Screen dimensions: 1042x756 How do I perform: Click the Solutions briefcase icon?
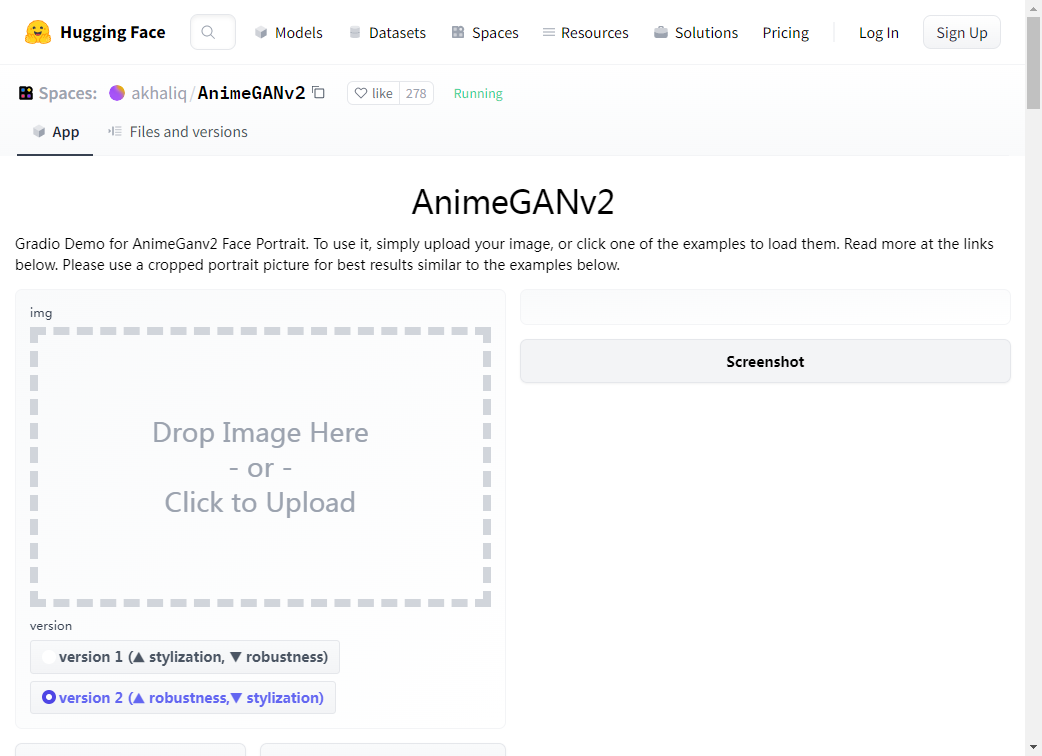tap(661, 32)
